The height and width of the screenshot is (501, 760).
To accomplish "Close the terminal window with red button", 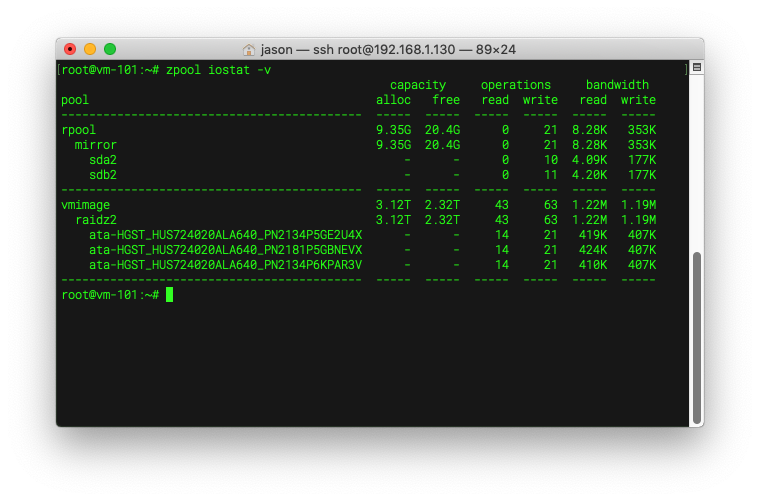I will [x=70, y=49].
